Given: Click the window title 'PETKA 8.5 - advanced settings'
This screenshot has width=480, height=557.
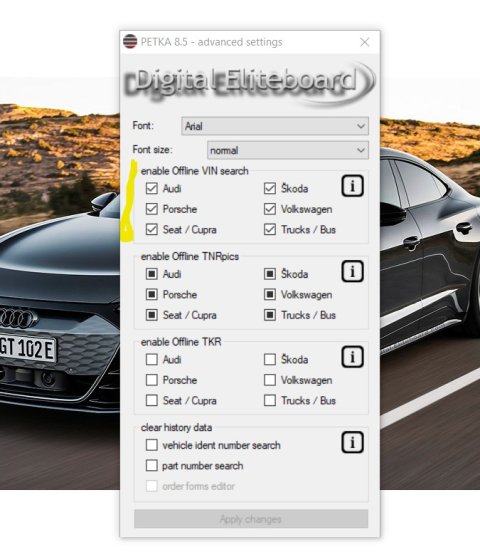Looking at the screenshot, I should point(211,42).
